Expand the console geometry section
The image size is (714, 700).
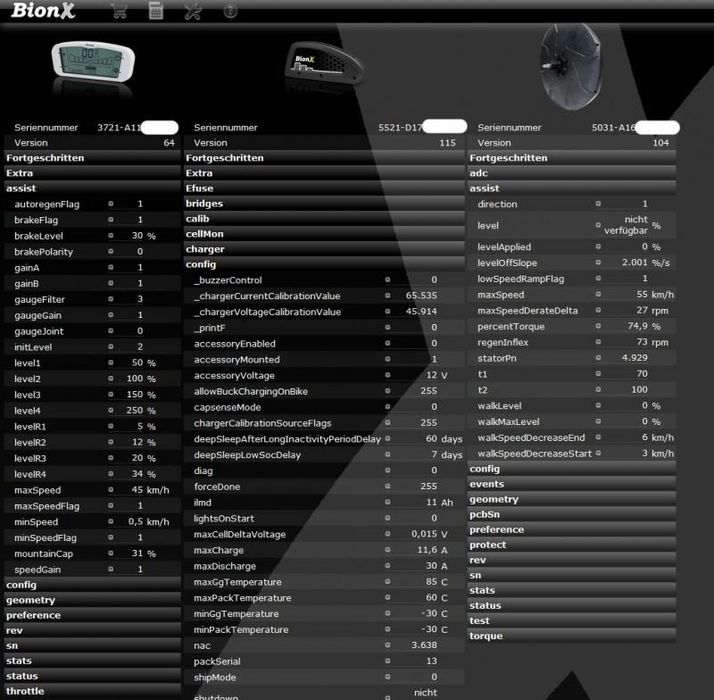click(x=92, y=600)
